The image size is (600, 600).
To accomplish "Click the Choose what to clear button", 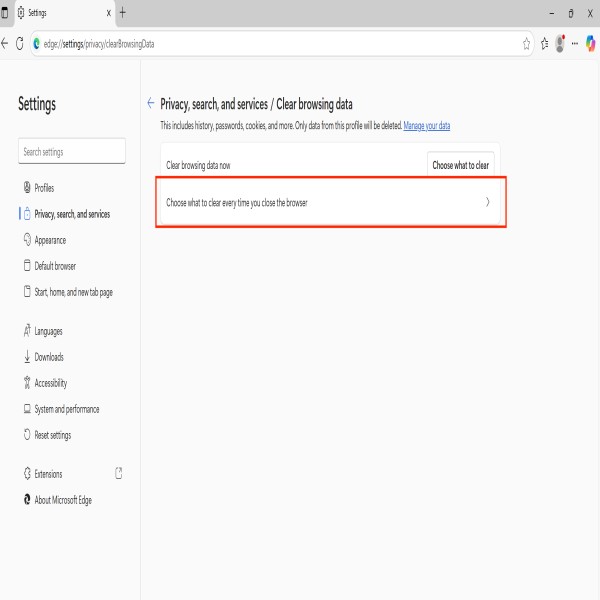I will (460, 165).
